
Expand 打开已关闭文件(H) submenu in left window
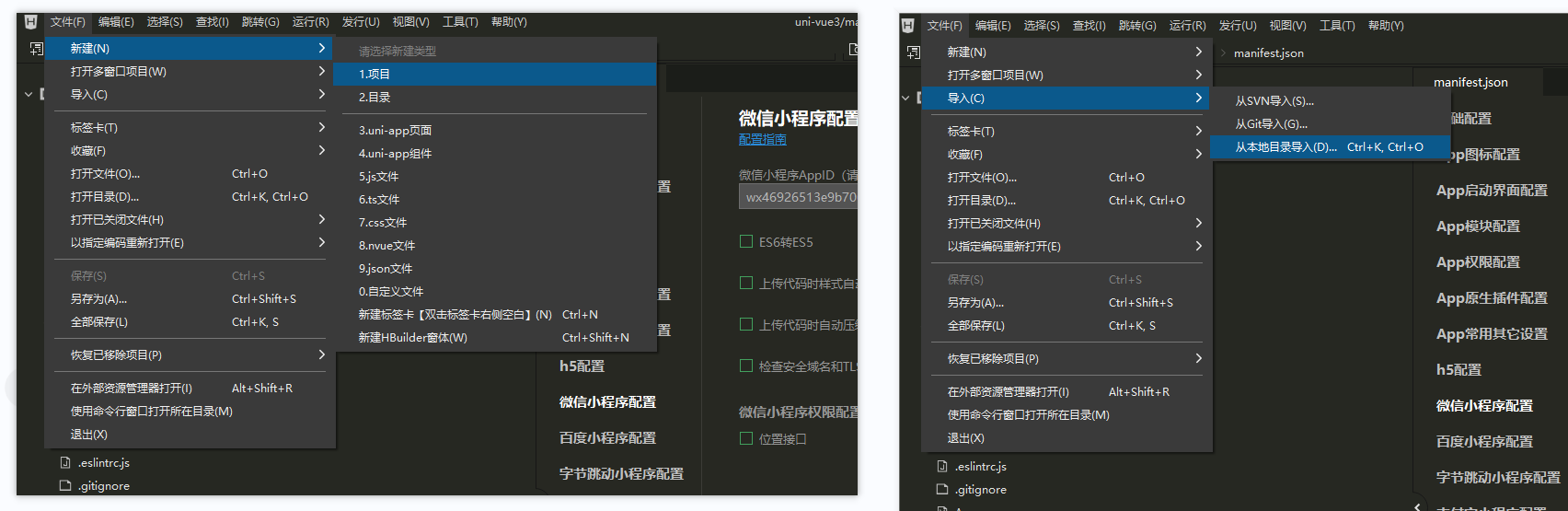[x=321, y=219]
